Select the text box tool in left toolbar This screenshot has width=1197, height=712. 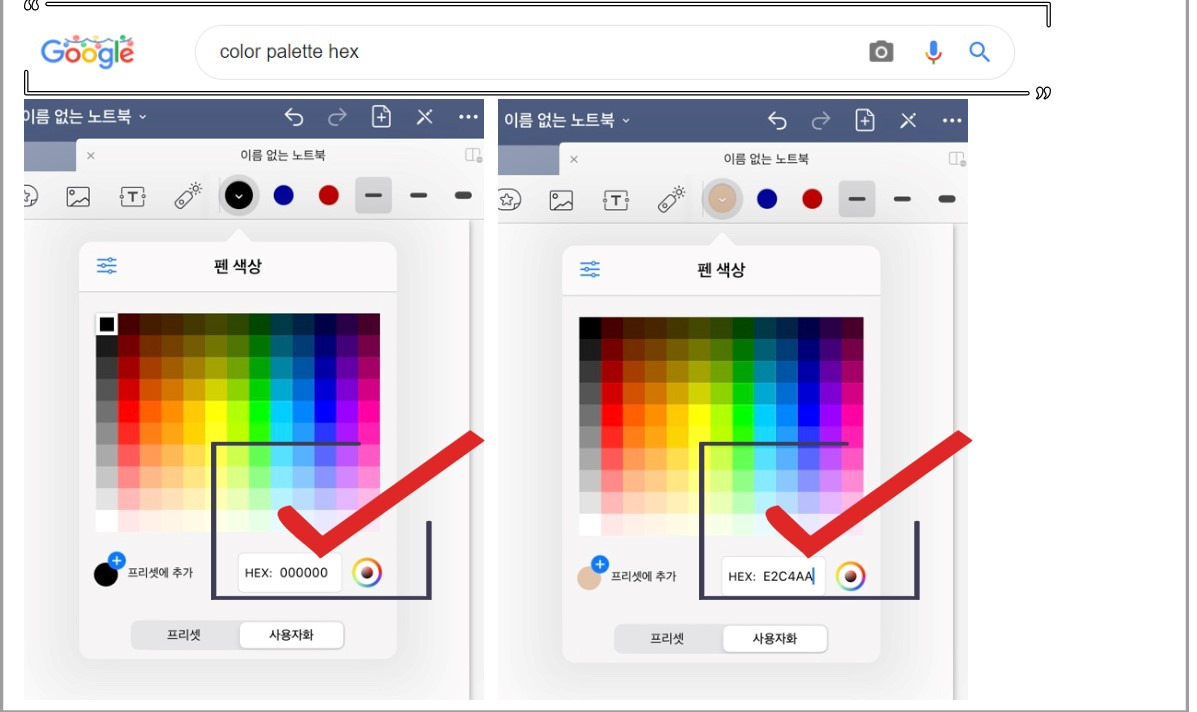coord(133,197)
